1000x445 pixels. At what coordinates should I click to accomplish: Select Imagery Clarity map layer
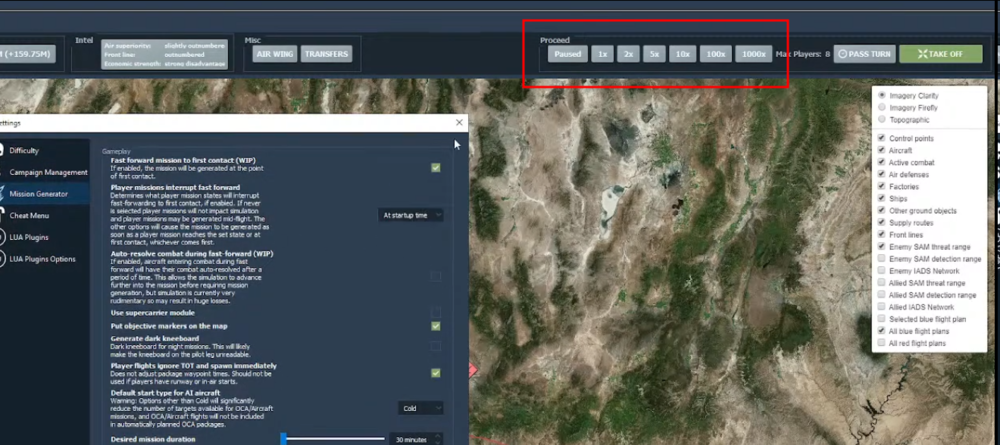tap(882, 95)
